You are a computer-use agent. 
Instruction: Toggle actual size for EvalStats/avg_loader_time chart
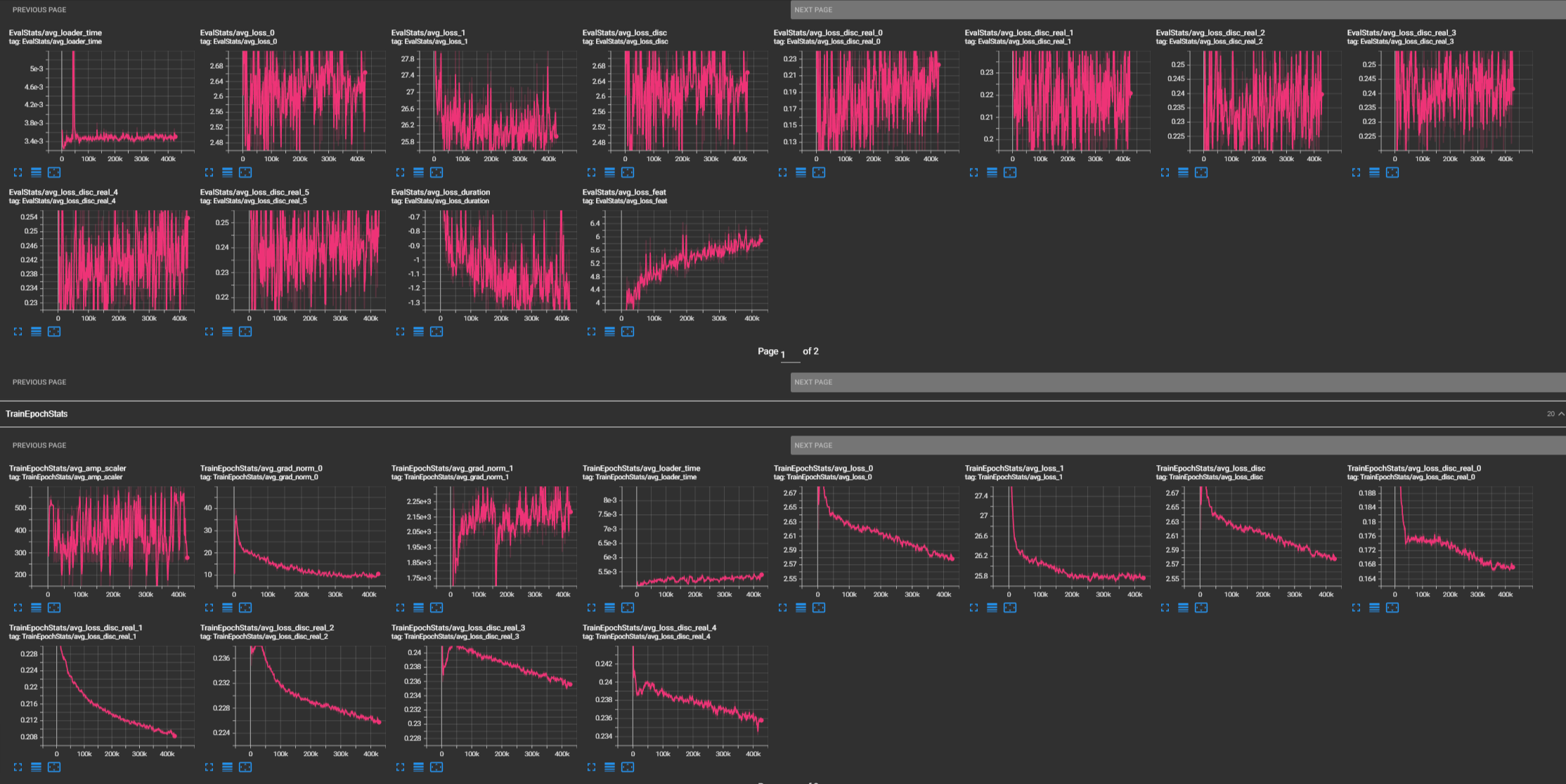point(18,172)
